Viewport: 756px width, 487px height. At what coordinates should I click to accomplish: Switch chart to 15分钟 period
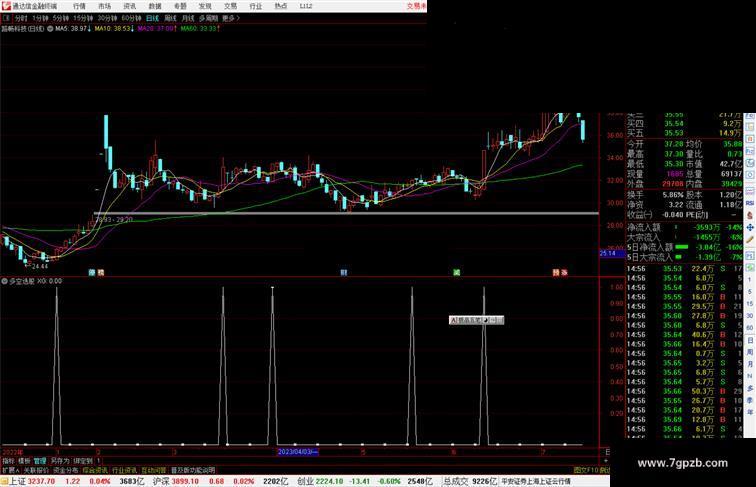point(83,18)
